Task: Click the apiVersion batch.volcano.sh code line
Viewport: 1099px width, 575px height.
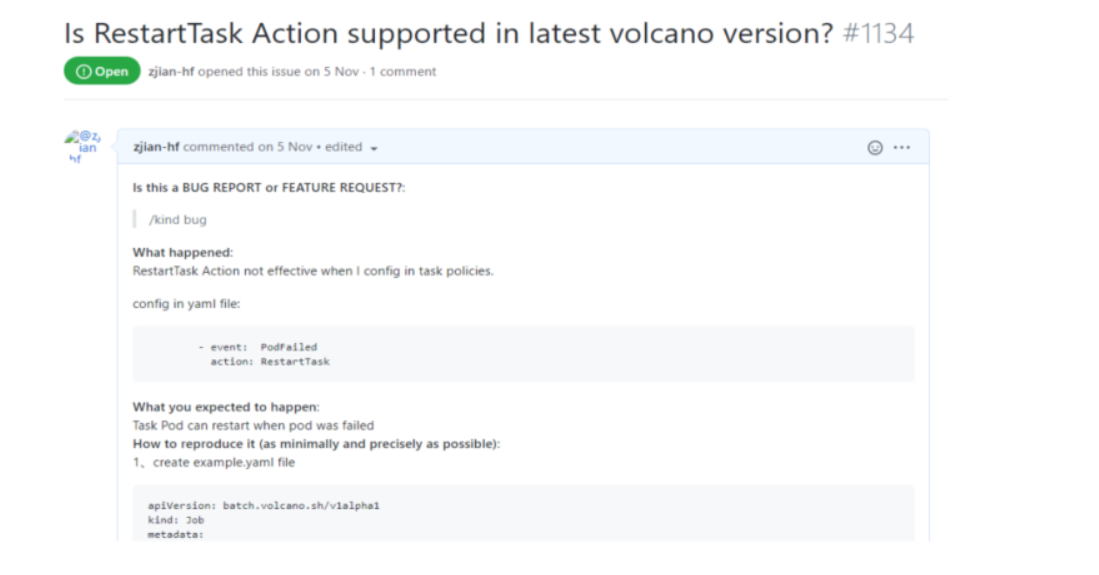Action: (264, 506)
